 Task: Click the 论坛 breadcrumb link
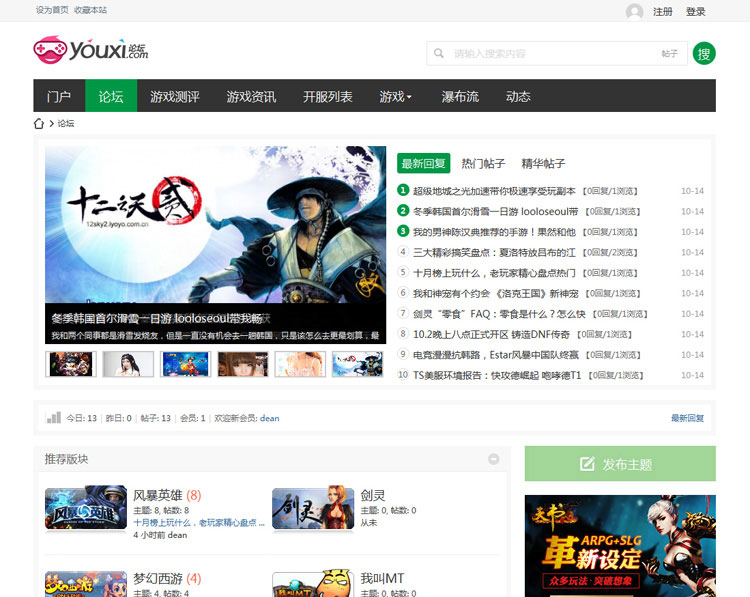[66, 123]
